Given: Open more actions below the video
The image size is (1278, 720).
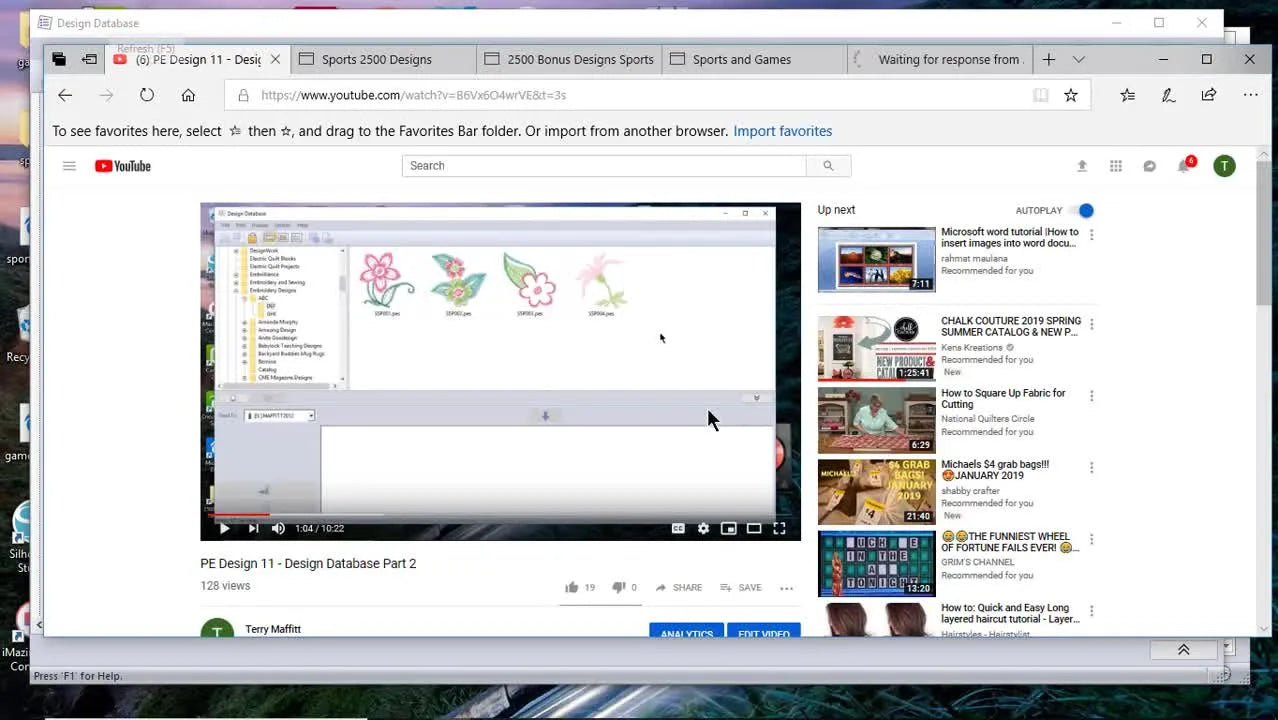Looking at the screenshot, I should (787, 588).
